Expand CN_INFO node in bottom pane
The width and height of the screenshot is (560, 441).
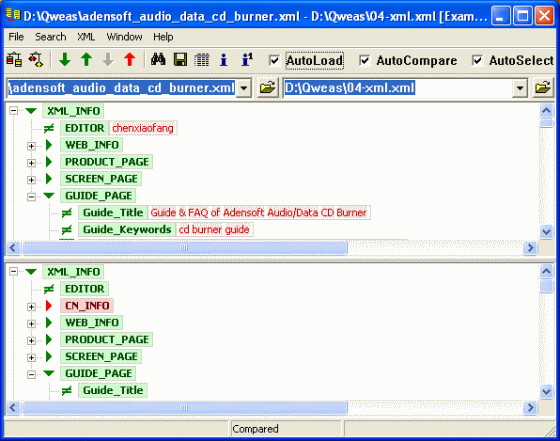pos(31,306)
